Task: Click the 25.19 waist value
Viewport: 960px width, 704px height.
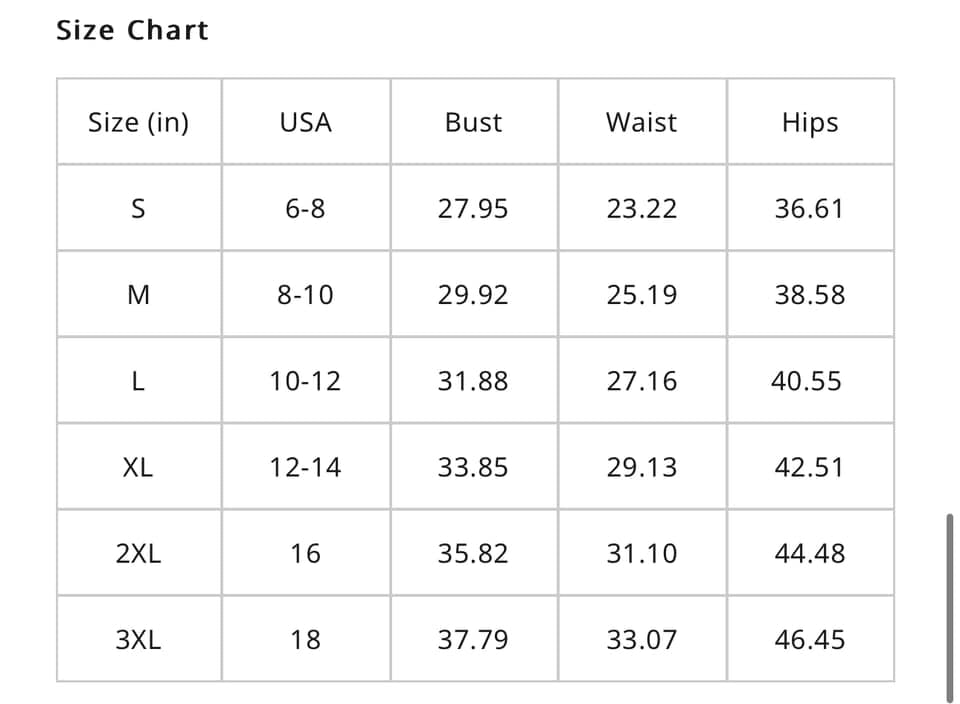Action: 642,294
